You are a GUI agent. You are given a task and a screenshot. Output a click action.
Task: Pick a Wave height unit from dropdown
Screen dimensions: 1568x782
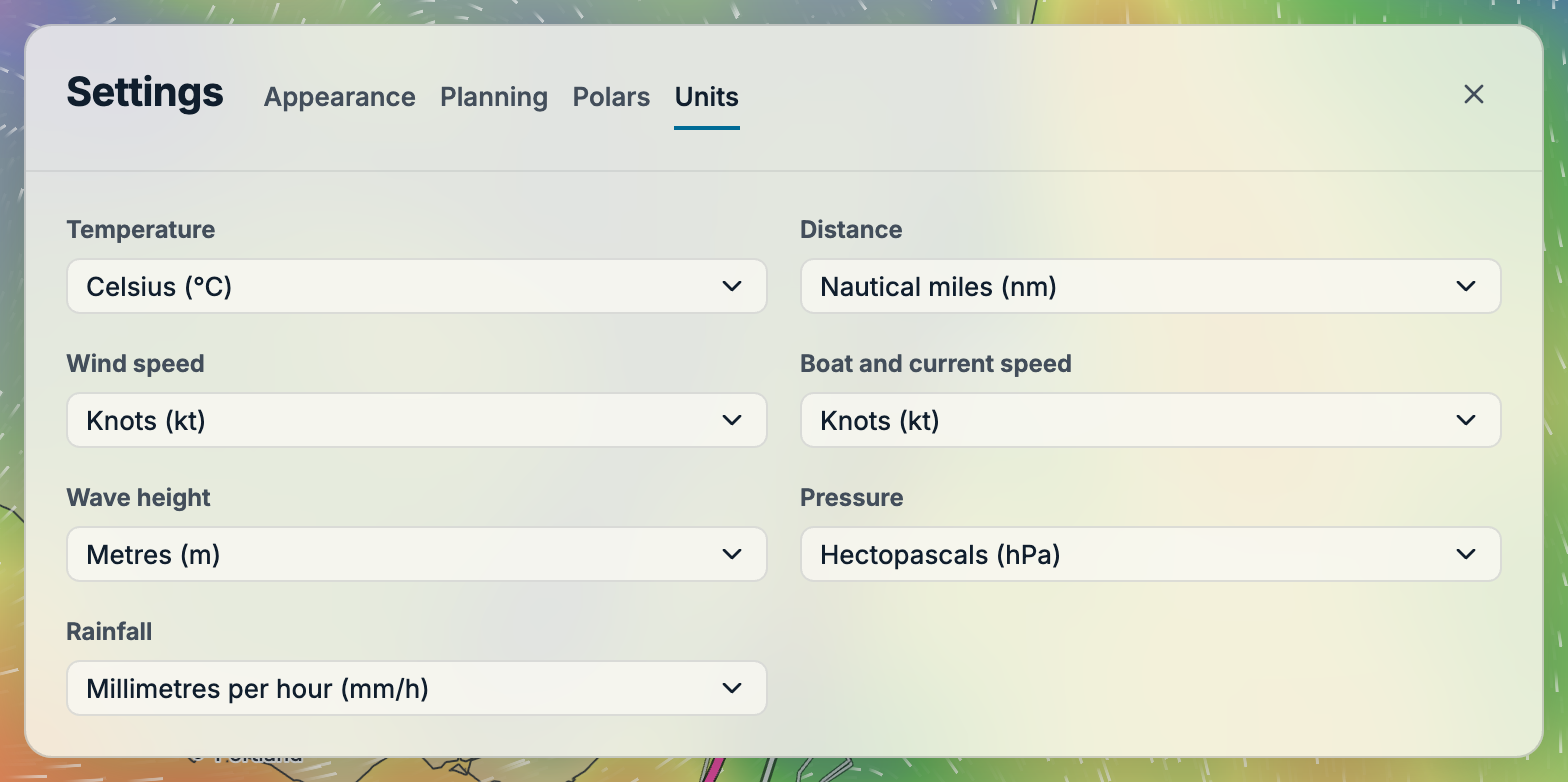(x=417, y=554)
